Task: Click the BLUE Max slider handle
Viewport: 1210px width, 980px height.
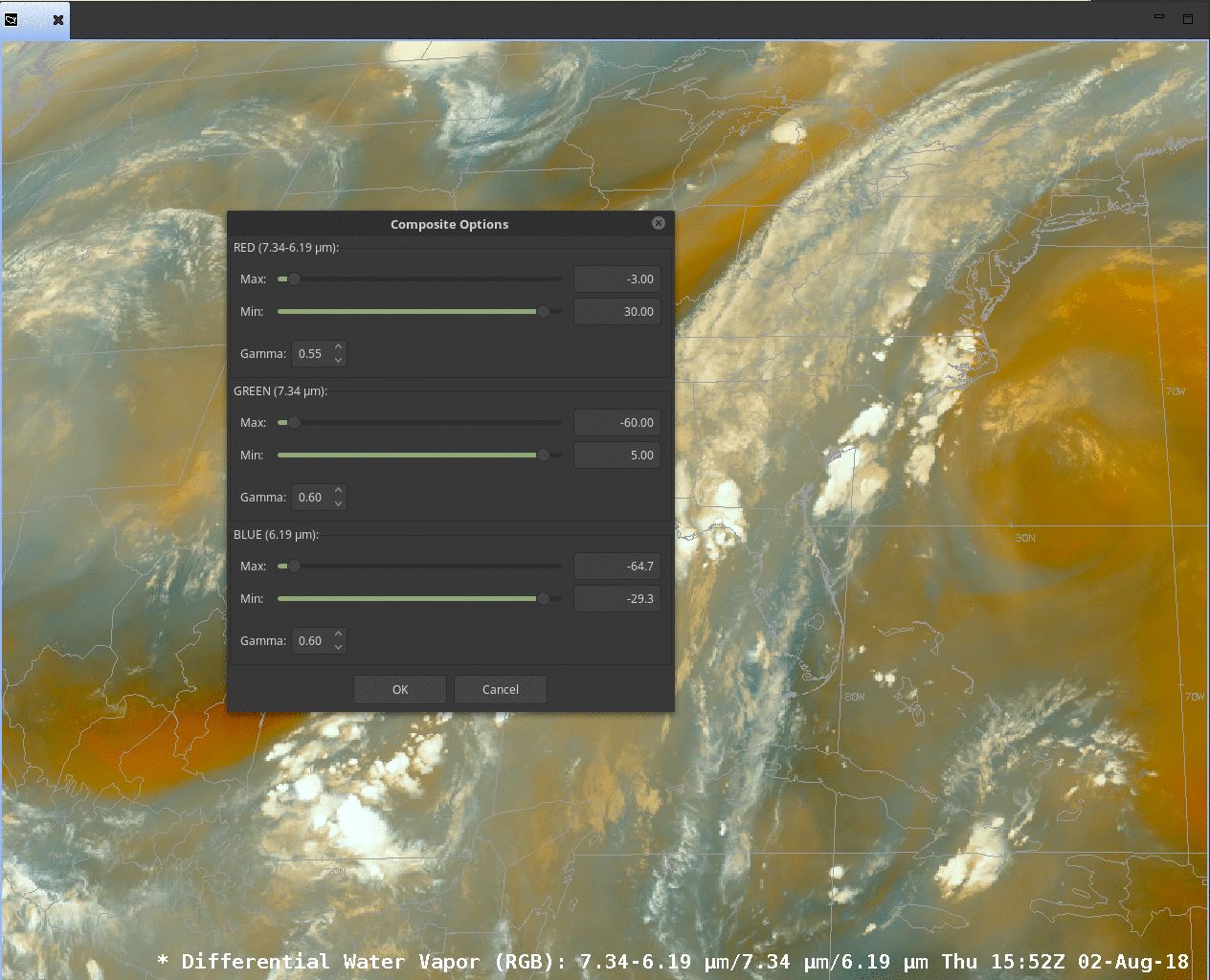Action: point(294,567)
